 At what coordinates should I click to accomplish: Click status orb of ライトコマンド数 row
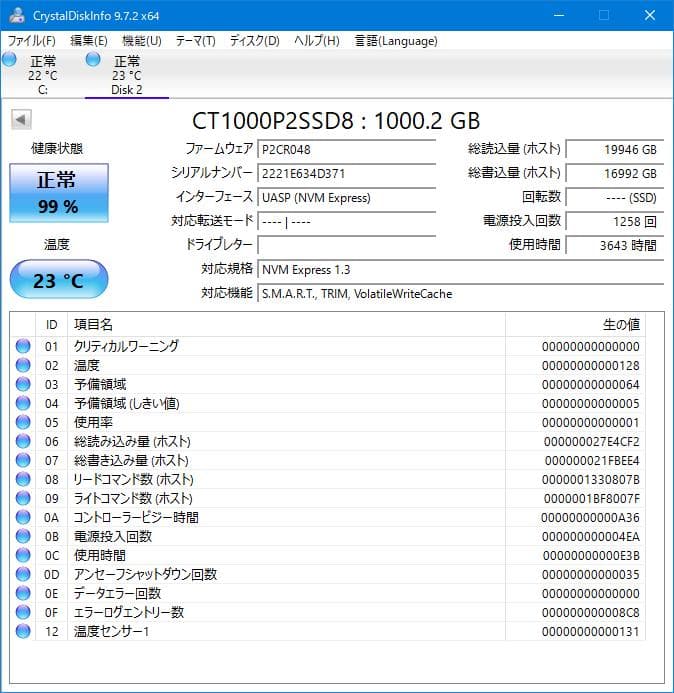[x=23, y=498]
